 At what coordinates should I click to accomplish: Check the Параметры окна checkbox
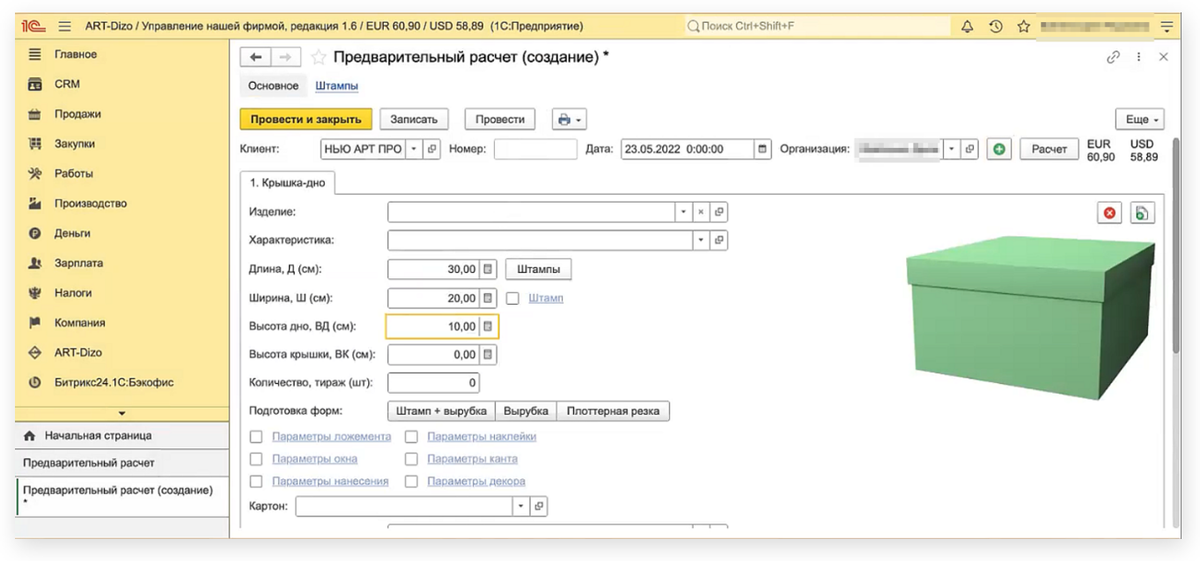[256, 459]
